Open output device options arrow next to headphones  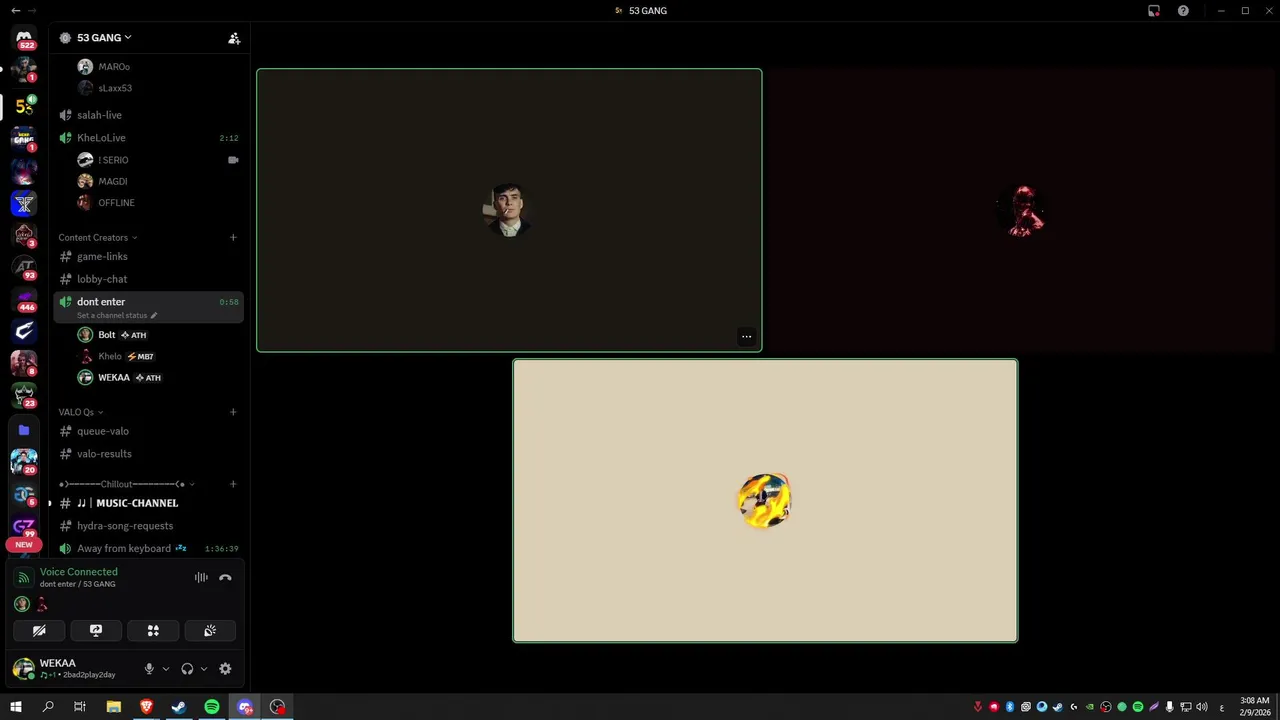click(x=204, y=669)
